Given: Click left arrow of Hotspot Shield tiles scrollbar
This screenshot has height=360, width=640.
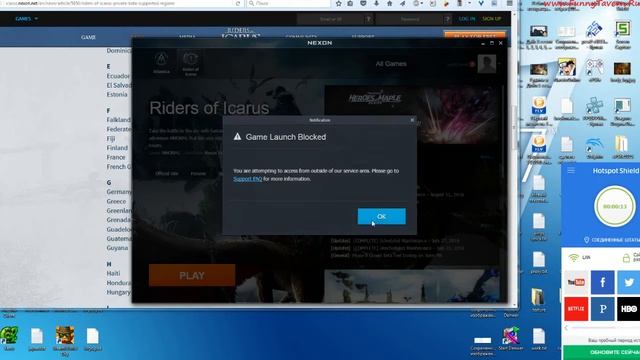Looking at the screenshot, I should [x=566, y=328].
